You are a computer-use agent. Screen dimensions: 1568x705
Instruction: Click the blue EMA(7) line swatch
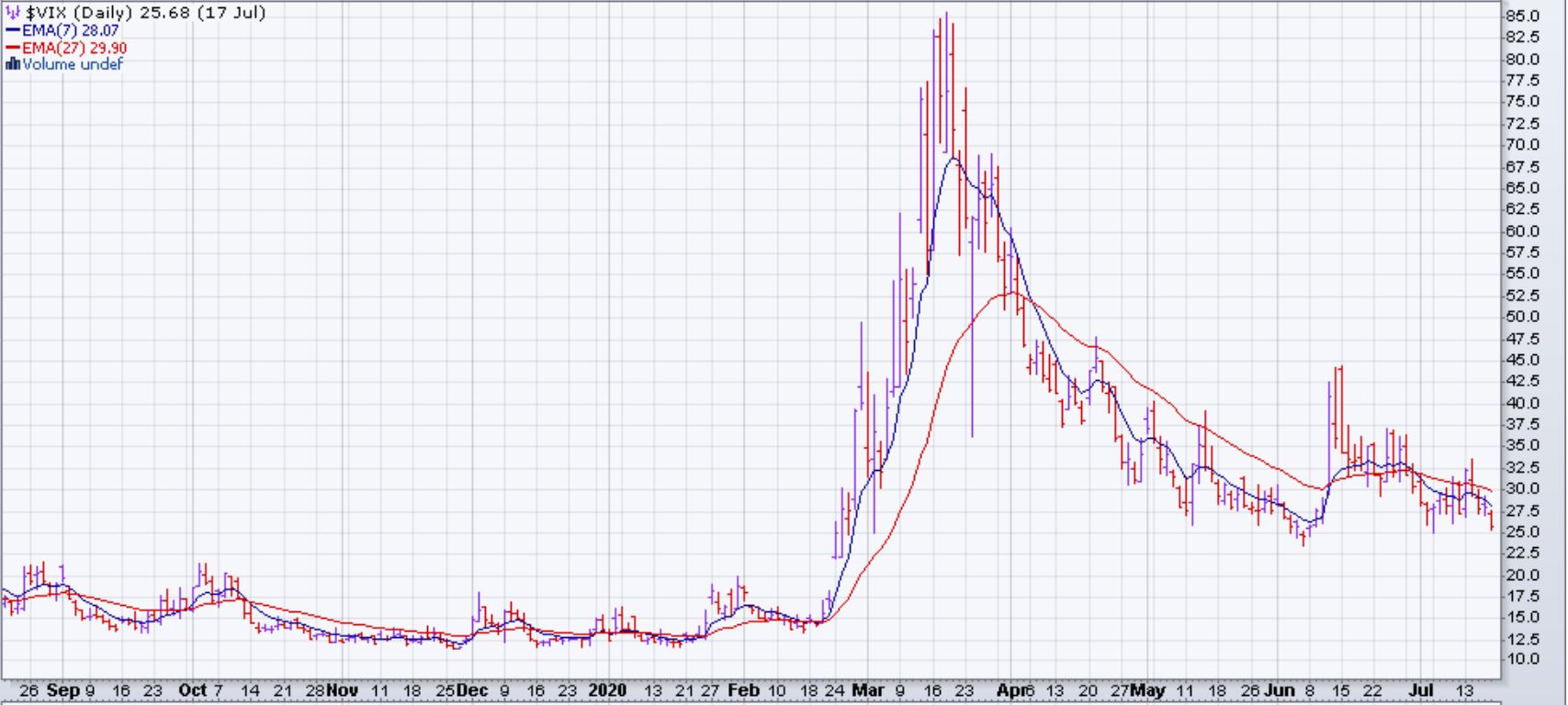point(12,30)
